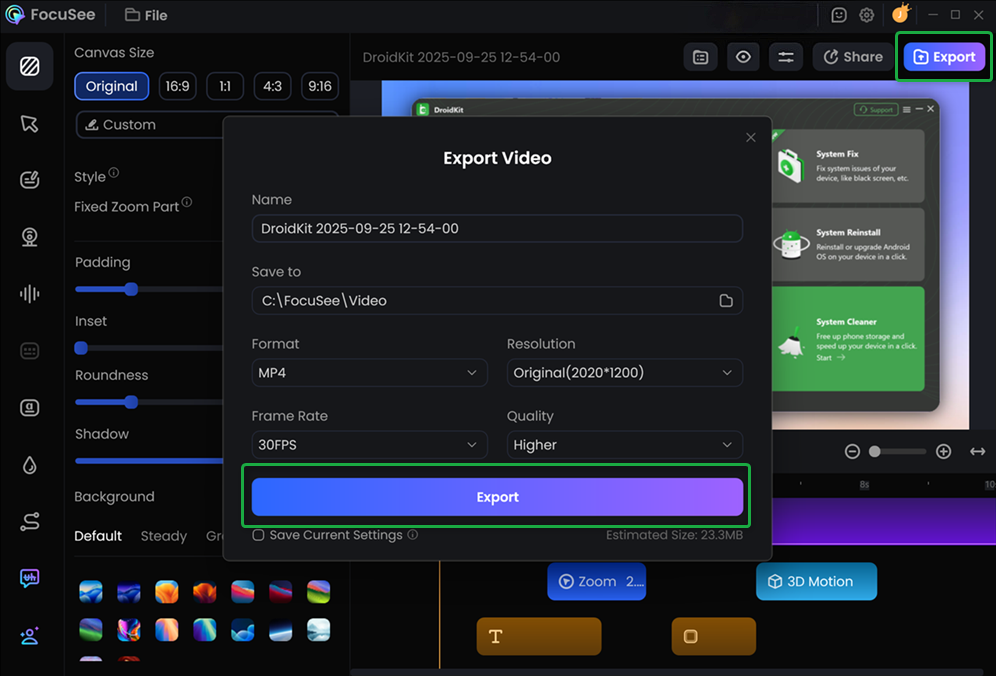Open the canvas settings sidebar icon

click(x=29, y=66)
